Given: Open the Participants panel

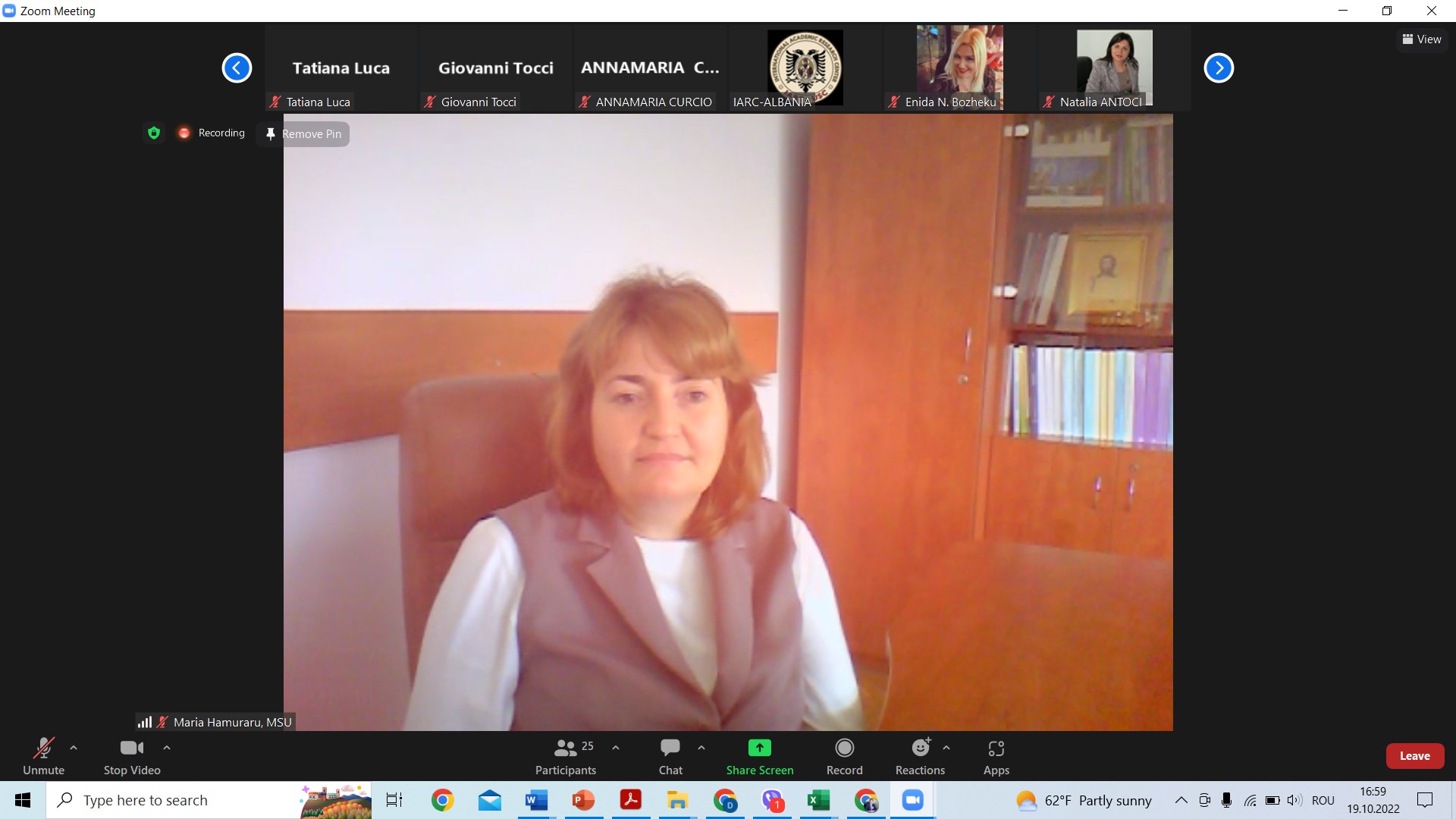Looking at the screenshot, I should click(565, 756).
